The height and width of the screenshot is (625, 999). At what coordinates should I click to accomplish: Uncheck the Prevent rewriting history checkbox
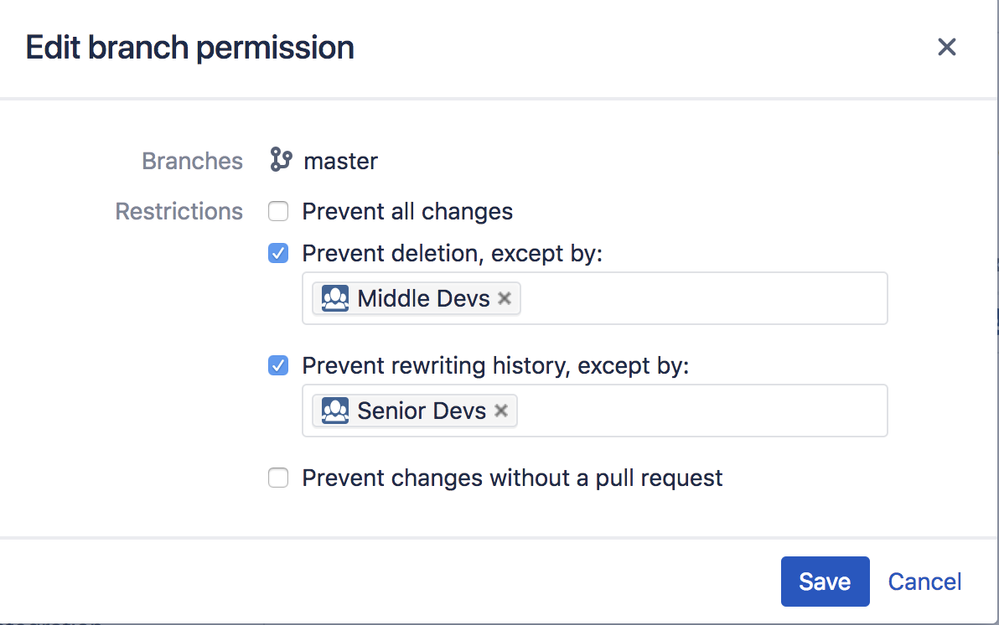tap(278, 366)
